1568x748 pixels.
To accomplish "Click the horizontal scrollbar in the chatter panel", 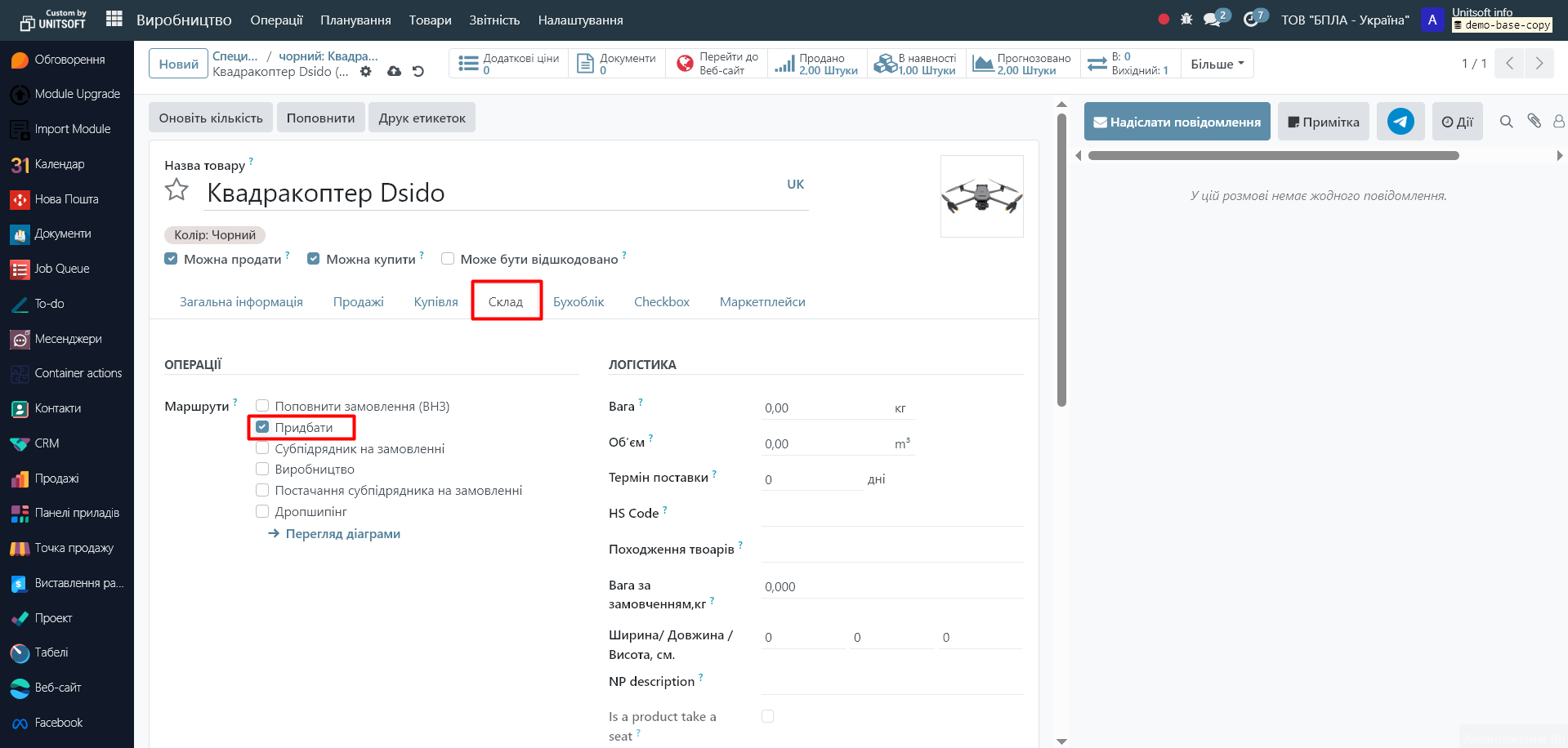I will click(x=1273, y=155).
